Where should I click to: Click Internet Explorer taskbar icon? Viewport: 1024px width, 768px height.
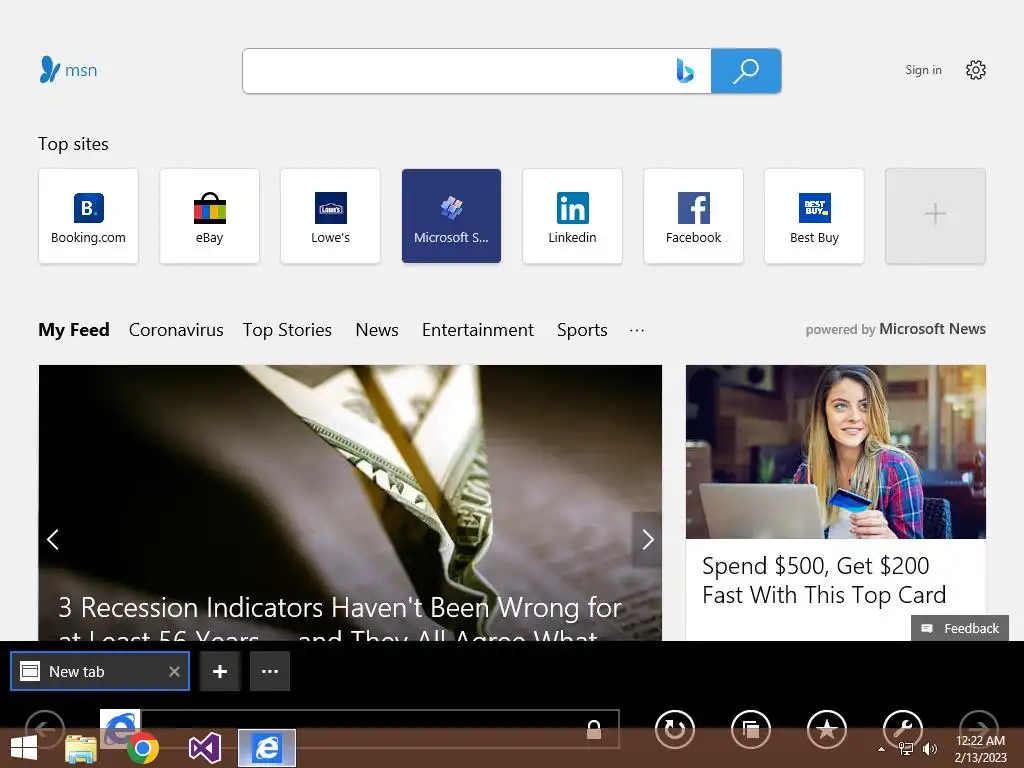[266, 748]
